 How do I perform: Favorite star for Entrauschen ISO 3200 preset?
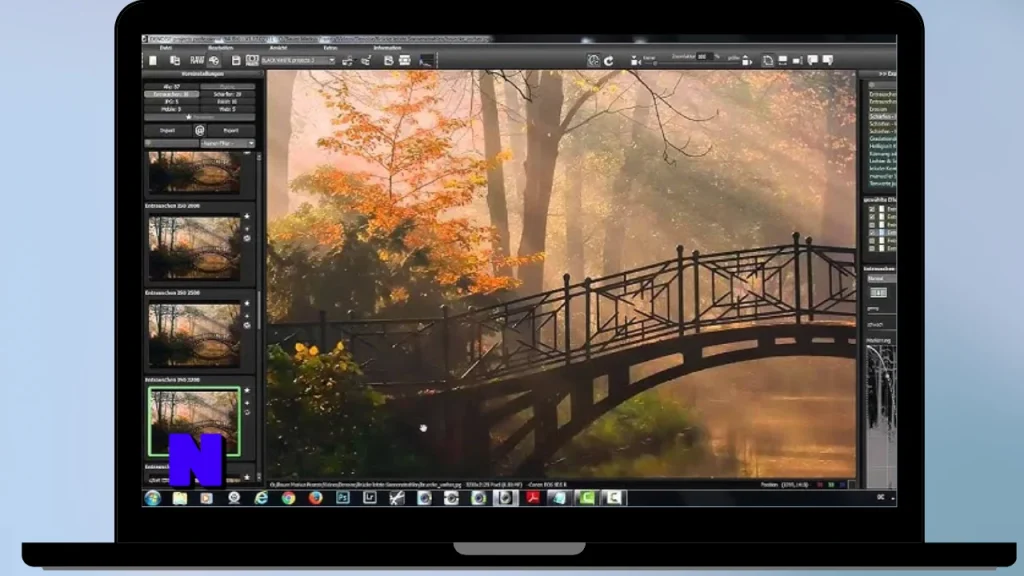pos(247,391)
